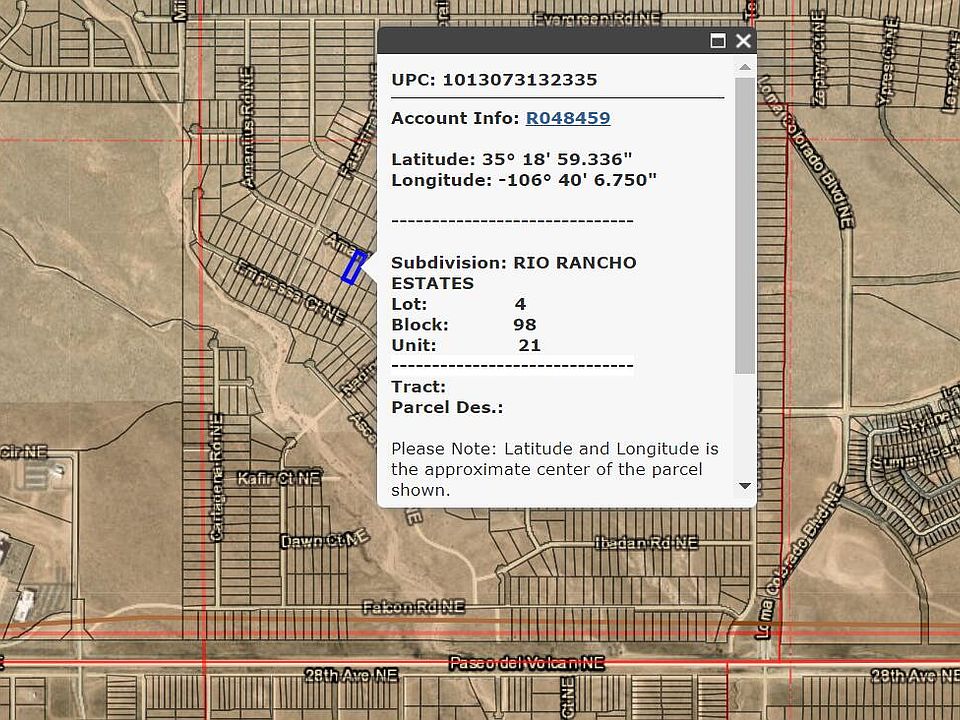The width and height of the screenshot is (960, 720).
Task: Click the Falcon Rd NE road label
Action: 414,606
